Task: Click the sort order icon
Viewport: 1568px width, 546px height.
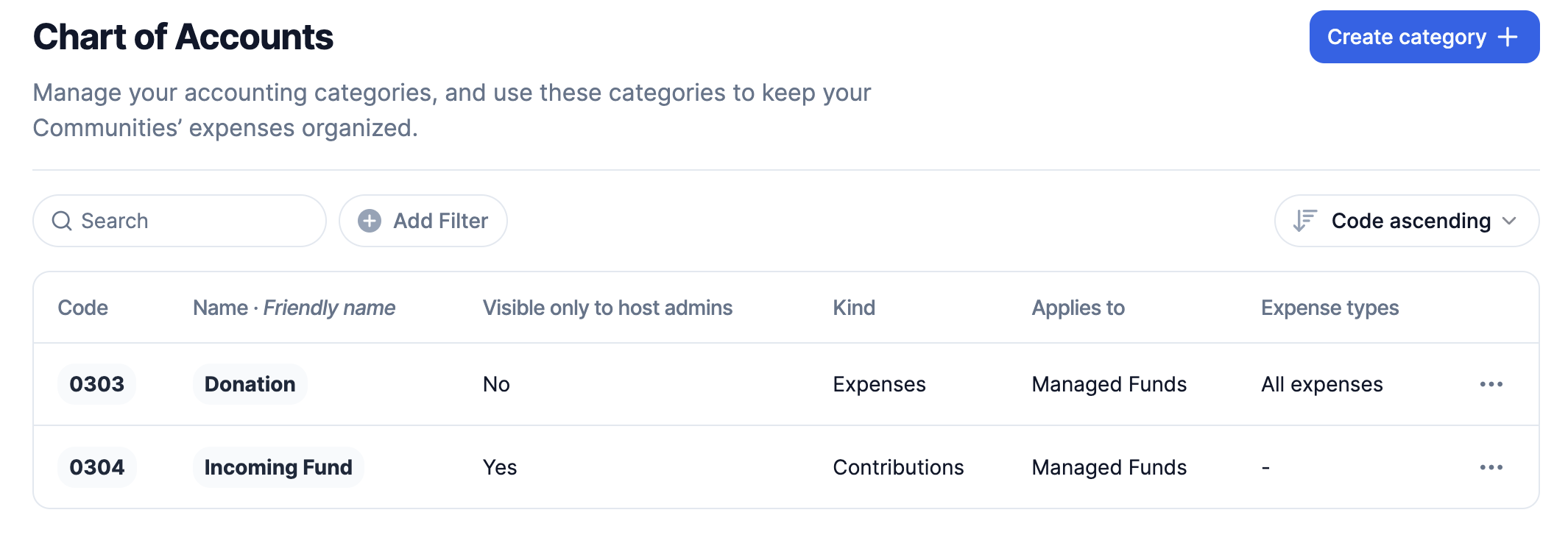Action: (1304, 221)
